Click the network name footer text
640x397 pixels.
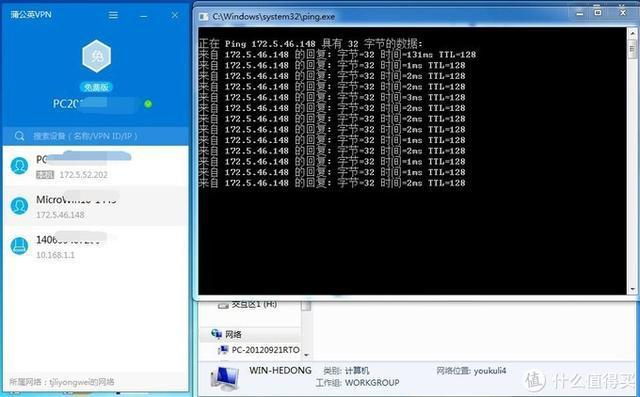coord(62,382)
